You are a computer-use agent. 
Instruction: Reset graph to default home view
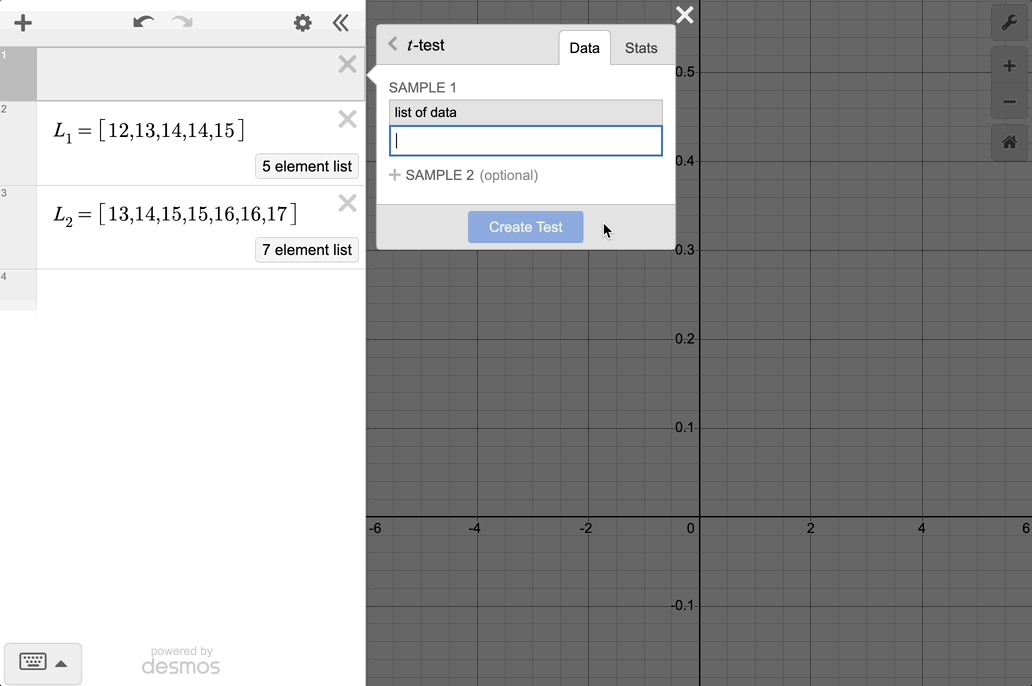click(1009, 142)
